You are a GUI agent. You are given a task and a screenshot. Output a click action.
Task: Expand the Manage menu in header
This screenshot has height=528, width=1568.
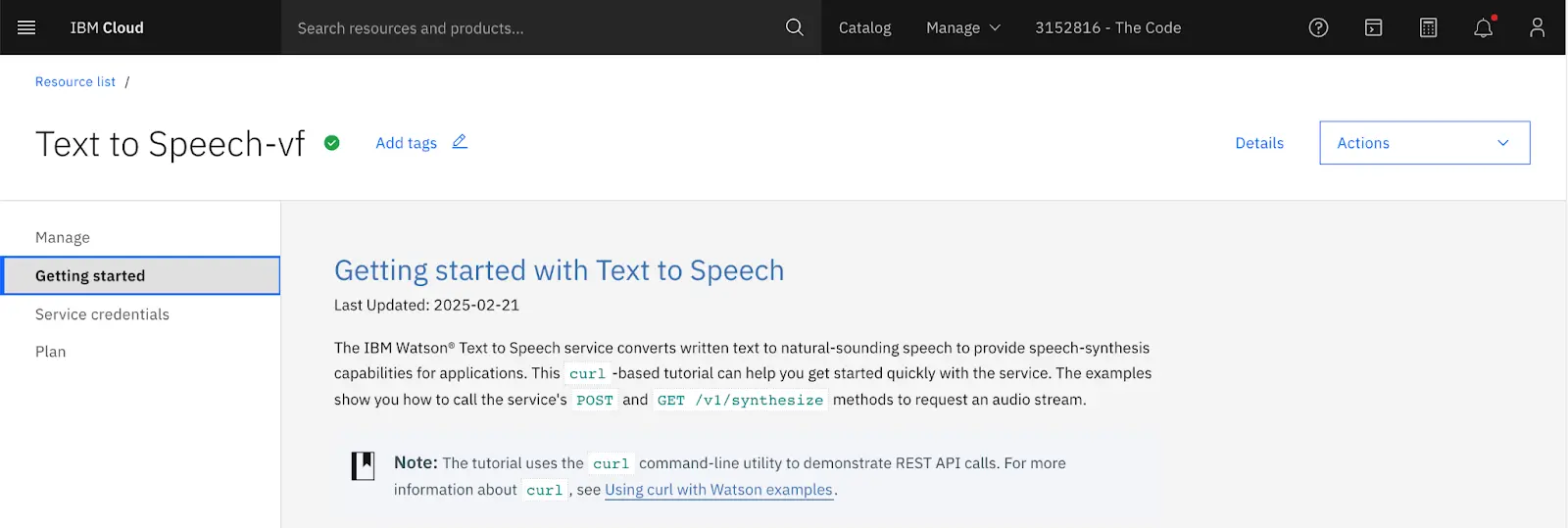pyautogui.click(x=963, y=27)
